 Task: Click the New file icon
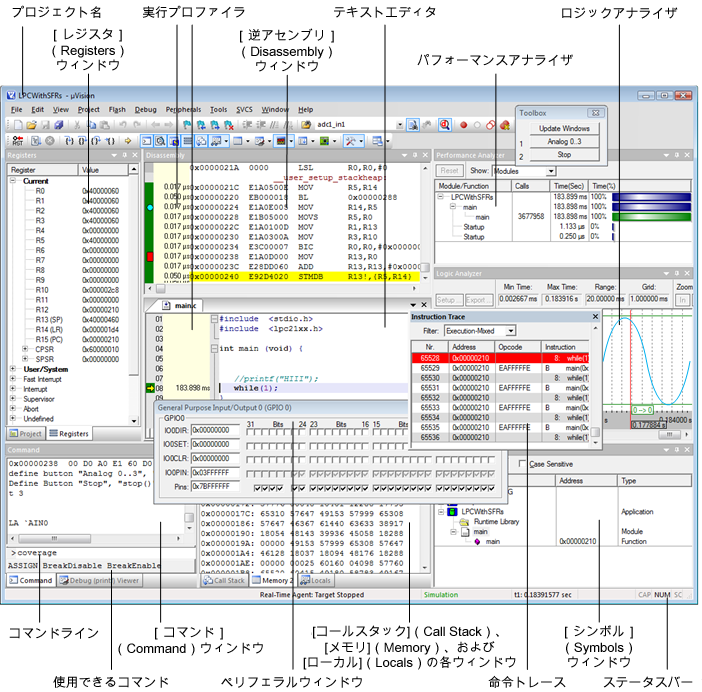pos(18,125)
